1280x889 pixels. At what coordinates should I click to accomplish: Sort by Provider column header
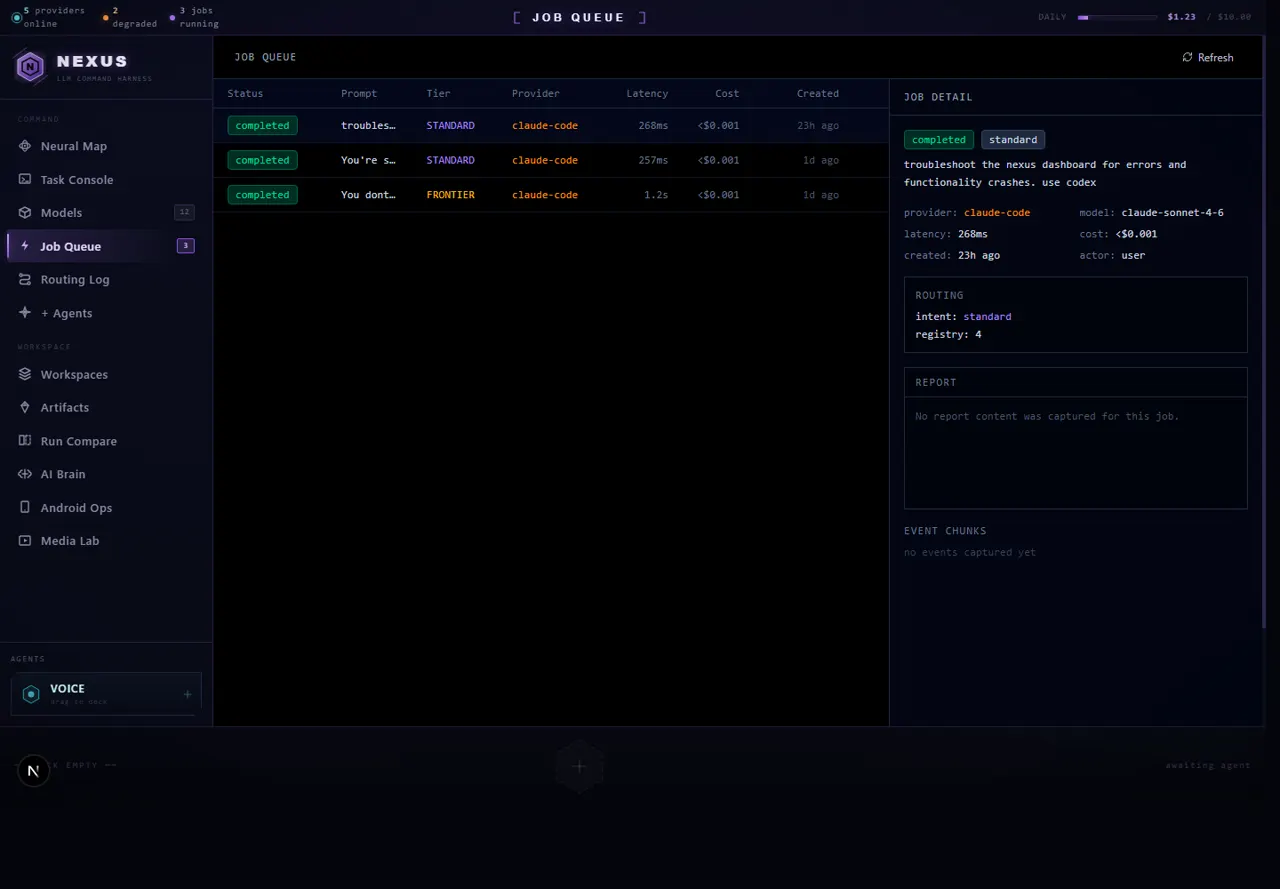(536, 93)
